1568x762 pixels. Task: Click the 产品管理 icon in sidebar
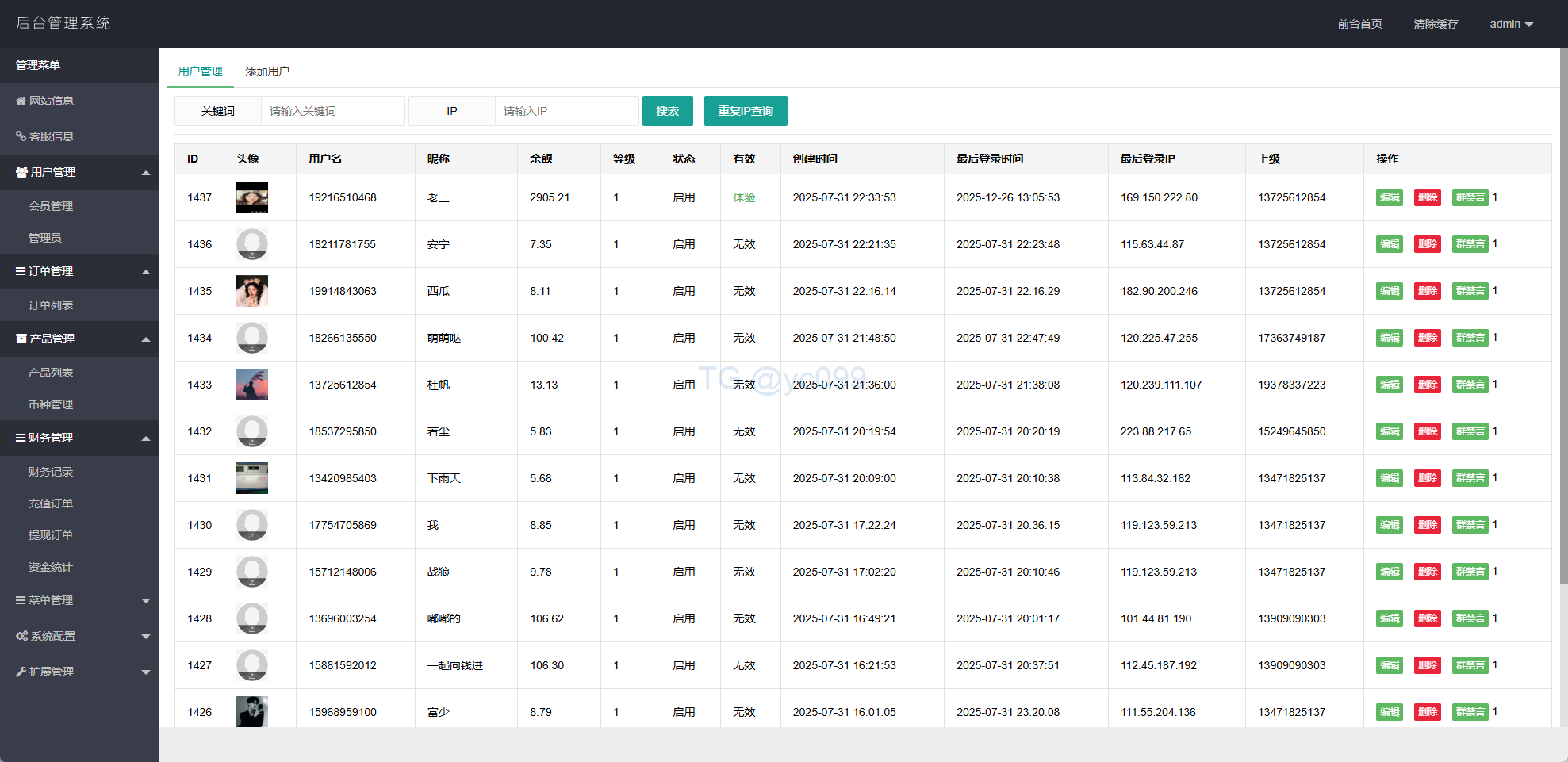[21, 339]
